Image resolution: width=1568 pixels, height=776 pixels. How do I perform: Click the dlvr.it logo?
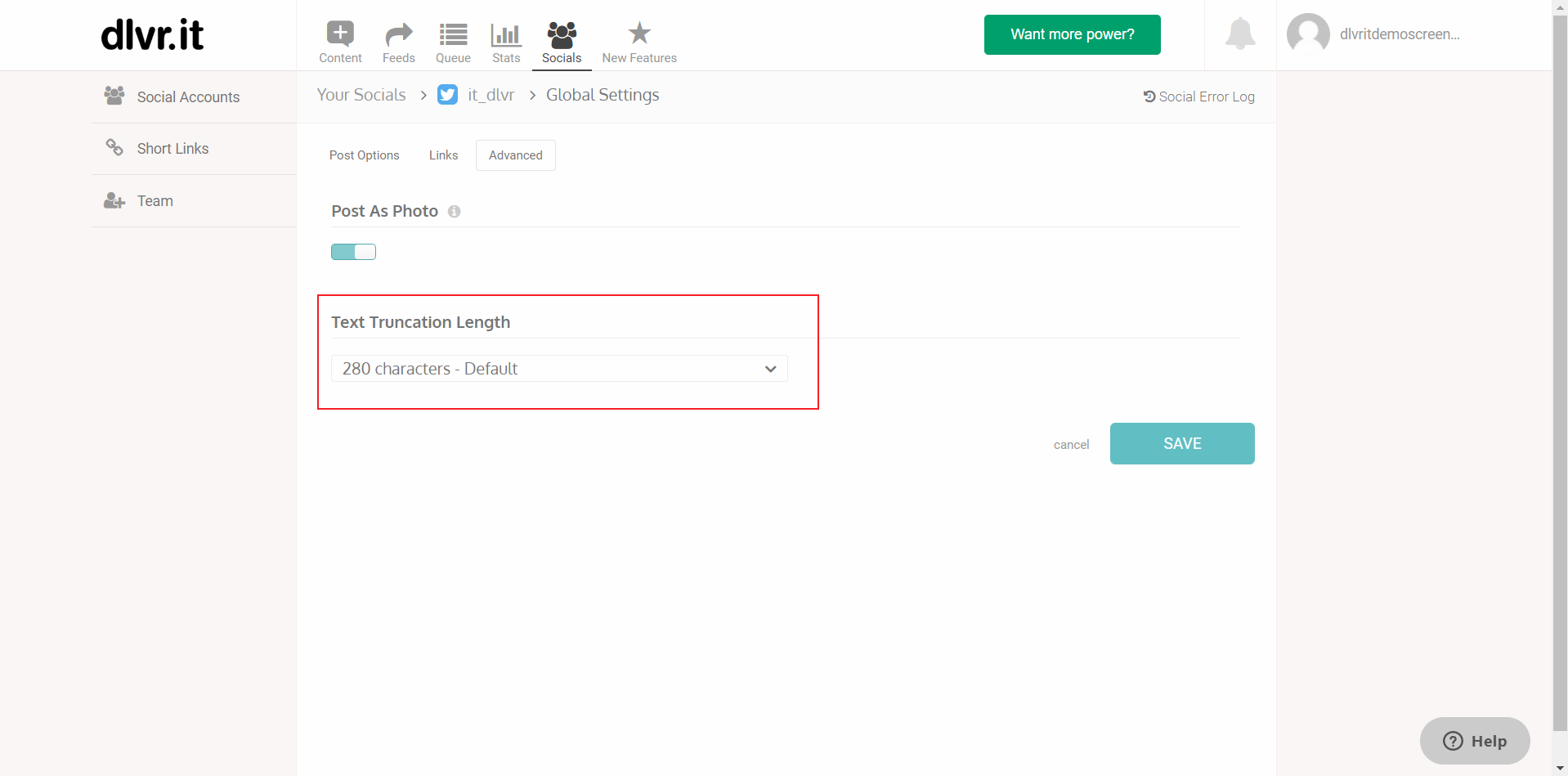click(x=152, y=35)
